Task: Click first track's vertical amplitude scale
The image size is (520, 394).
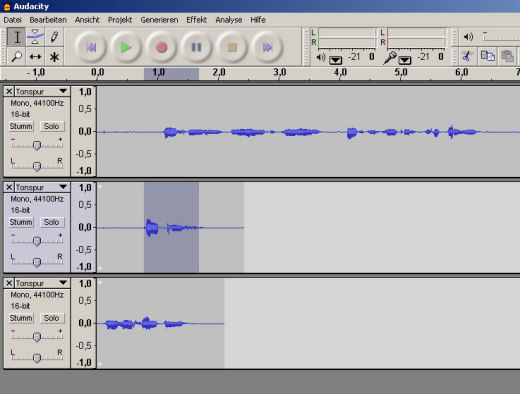Action: pyautogui.click(x=84, y=131)
